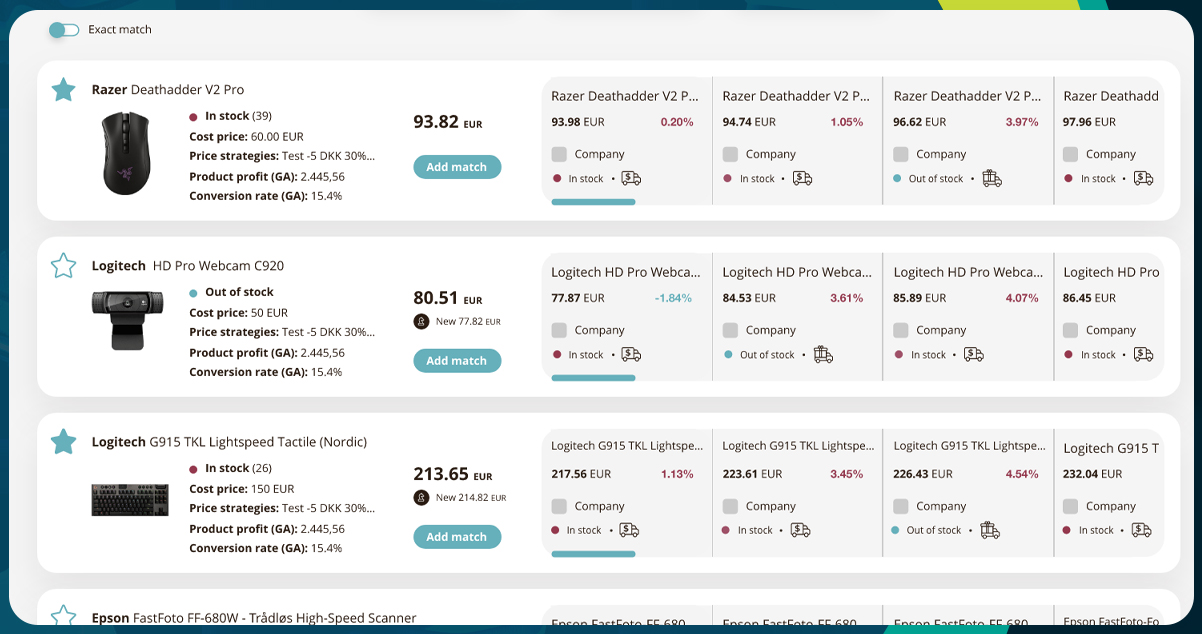This screenshot has height=634, width=1202.
Task: Open the Logitech G915 keyboard thumbnail
Action: click(x=130, y=500)
